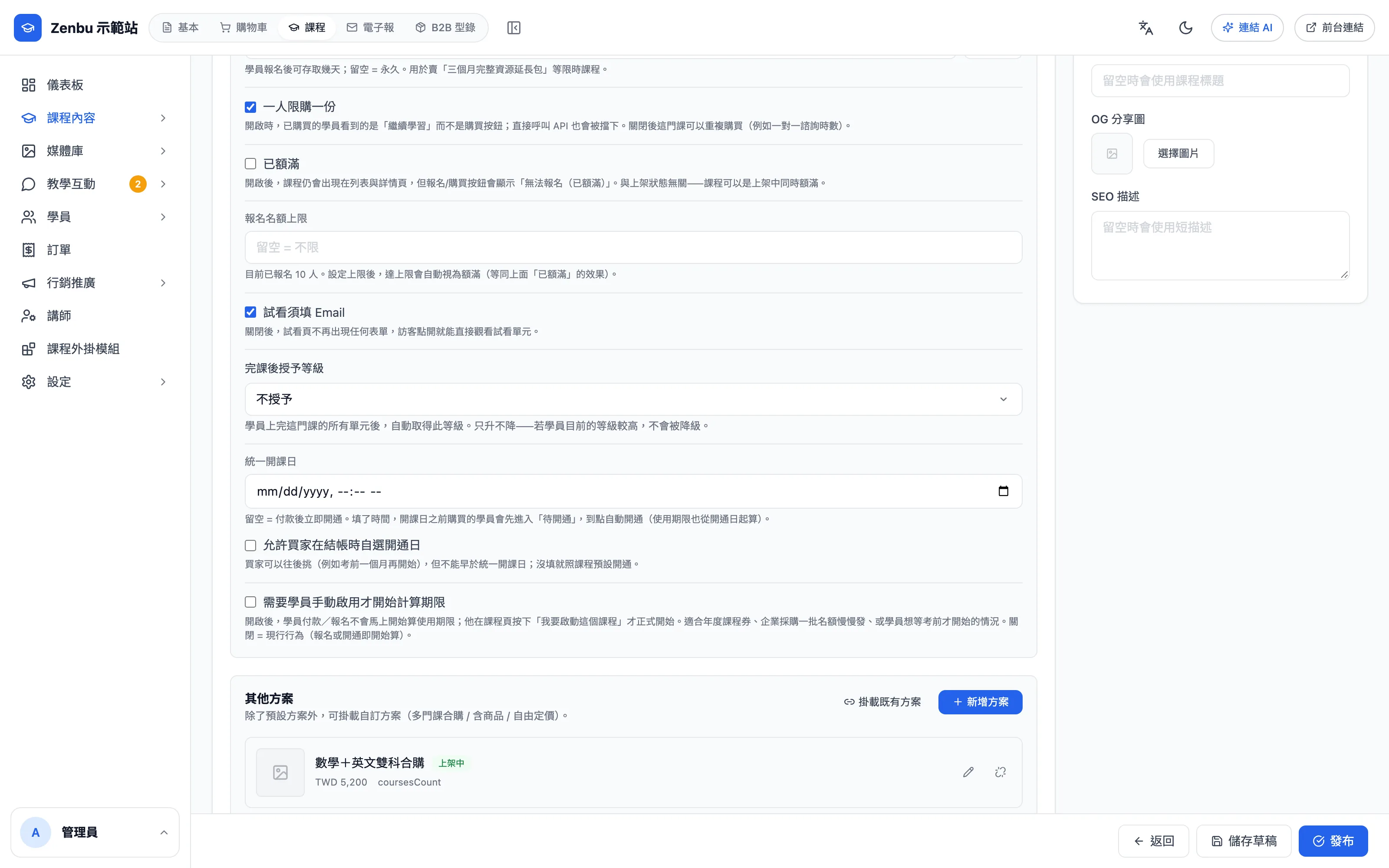Check the 已額滿 checkbox
Image resolution: width=1389 pixels, height=868 pixels.
point(250,164)
